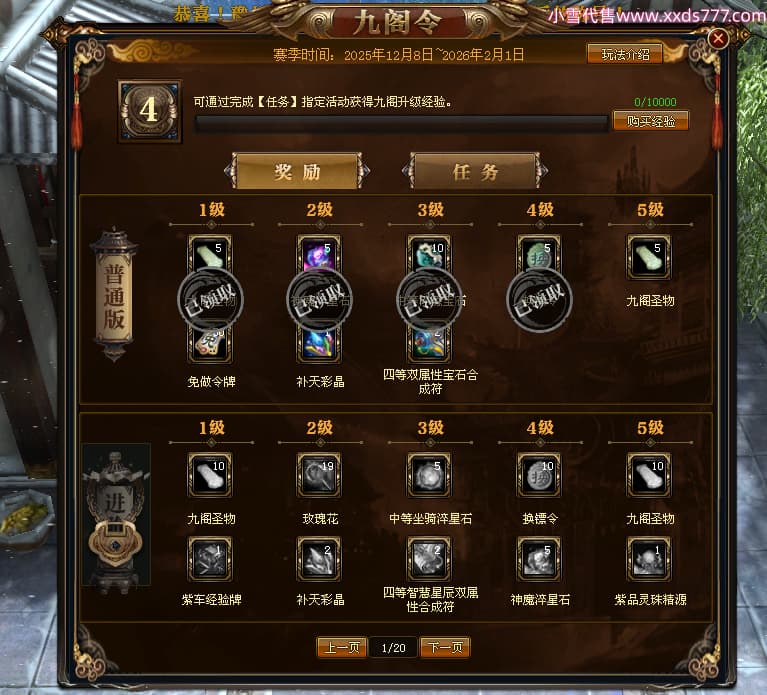Click the 购买经验 button
The width and height of the screenshot is (767, 695).
(651, 121)
